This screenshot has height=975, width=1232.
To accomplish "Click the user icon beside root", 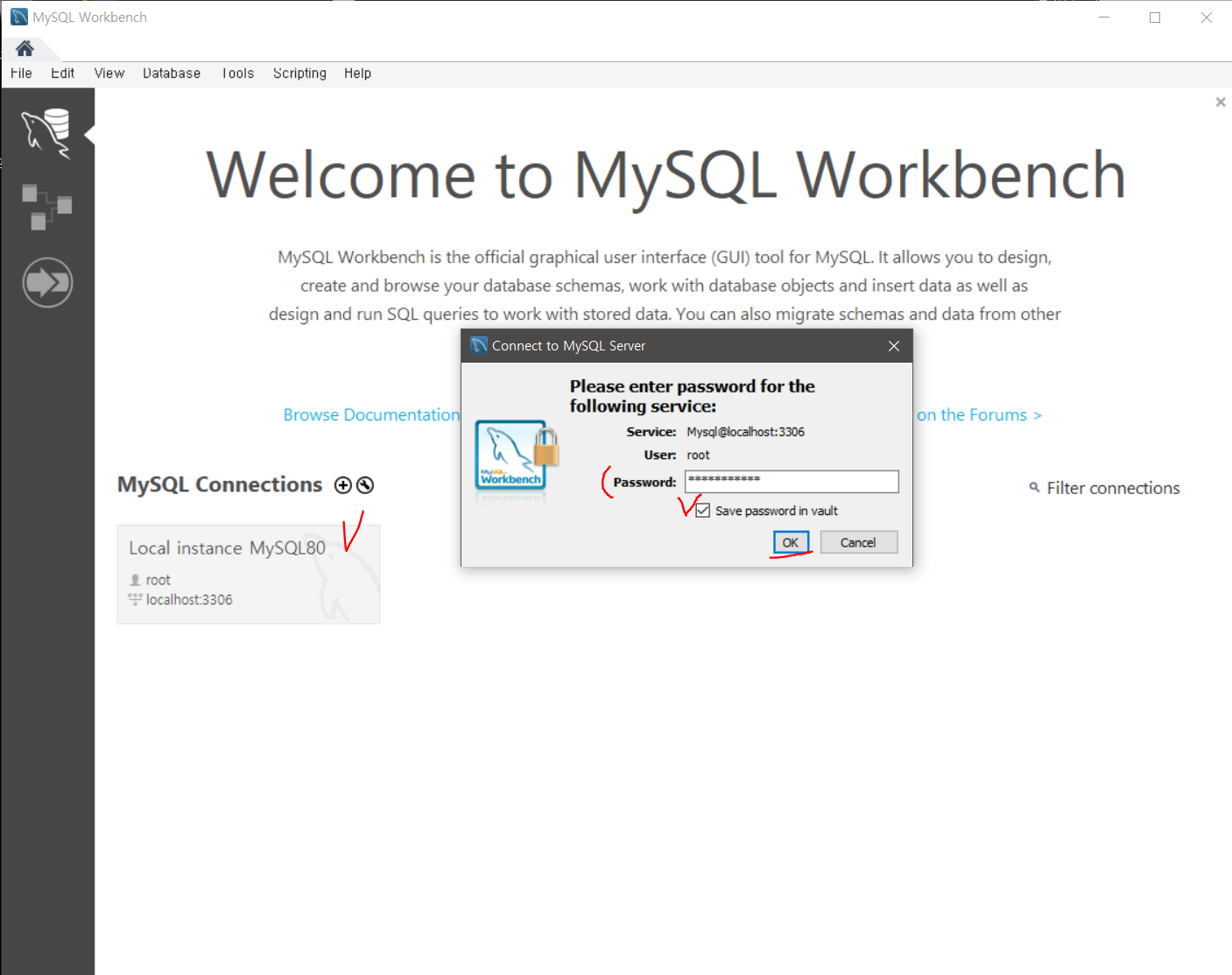I will click(135, 580).
